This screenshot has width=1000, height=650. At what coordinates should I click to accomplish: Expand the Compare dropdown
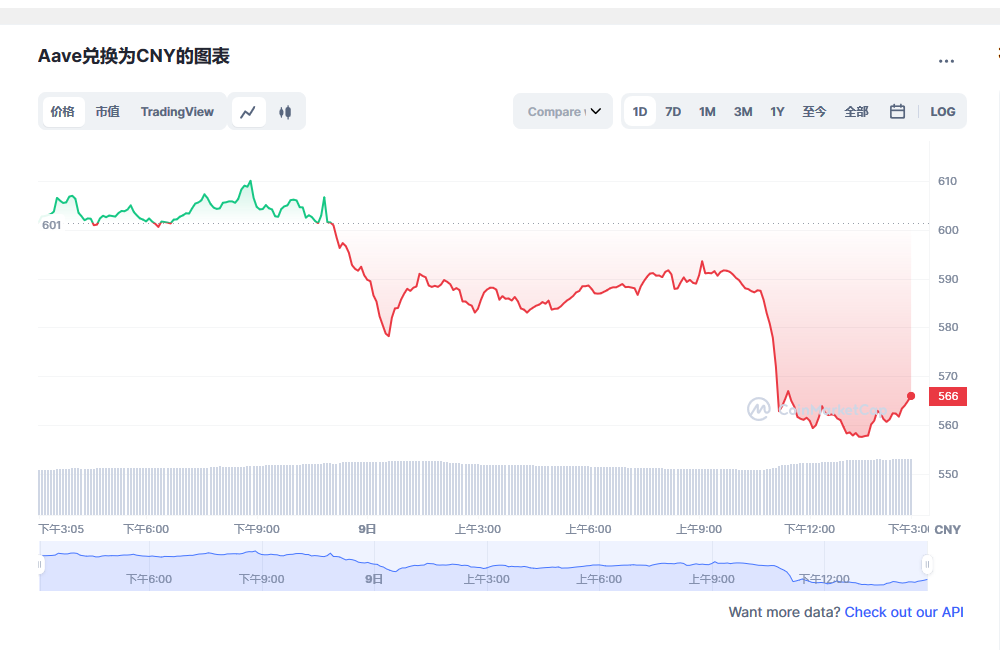563,112
